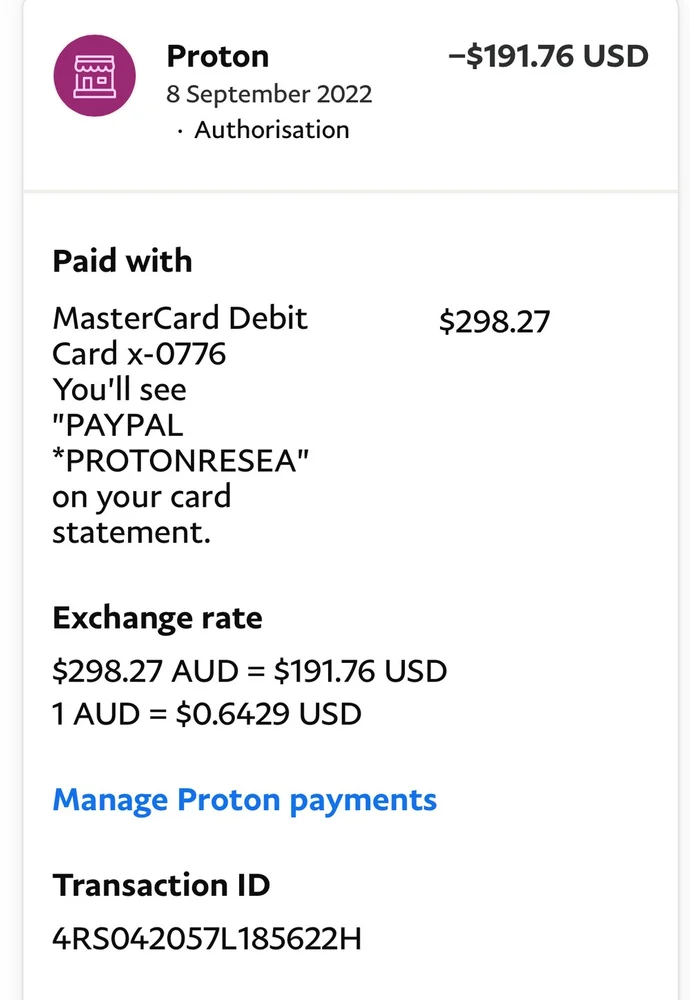Viewport: 690px width, 1000px height.
Task: Tap the 8 September 2022 date
Action: click(269, 94)
